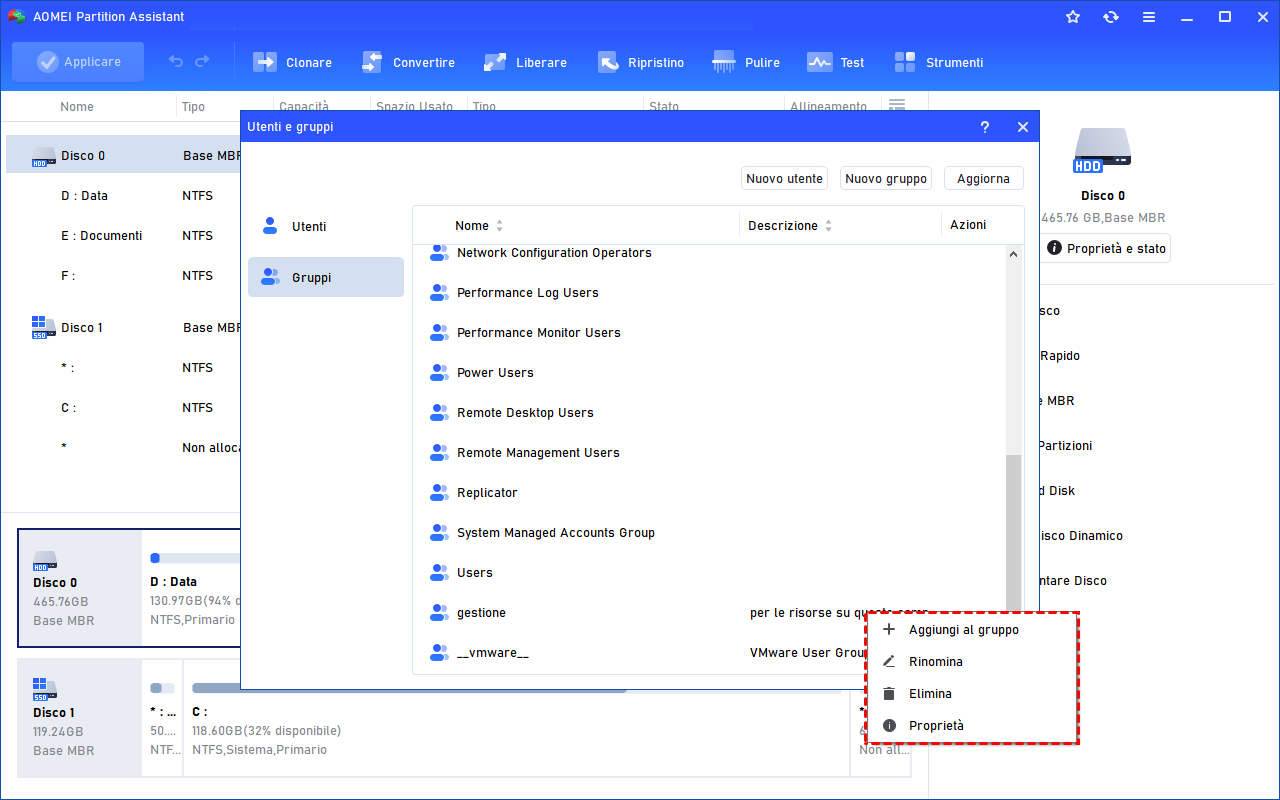
Task: Click the Aggiorna button
Action: (x=983, y=179)
